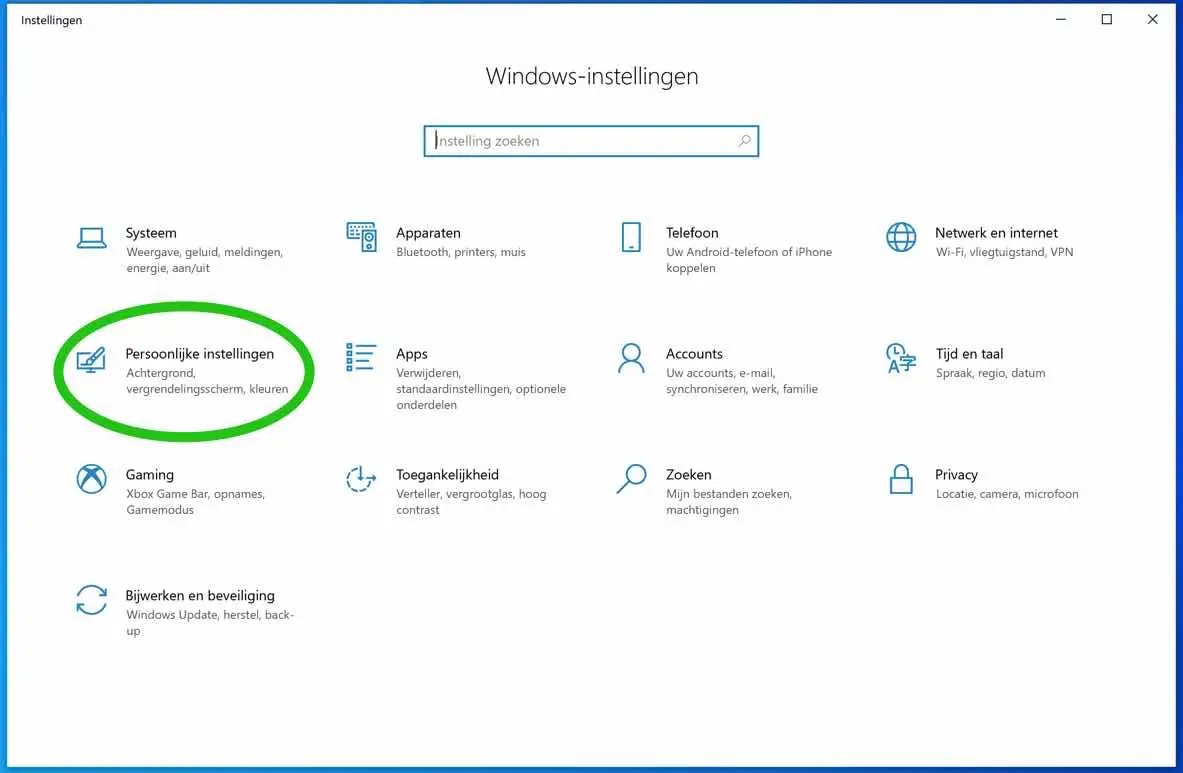
Task: Open the 'Gaming' heading
Action: click(149, 474)
